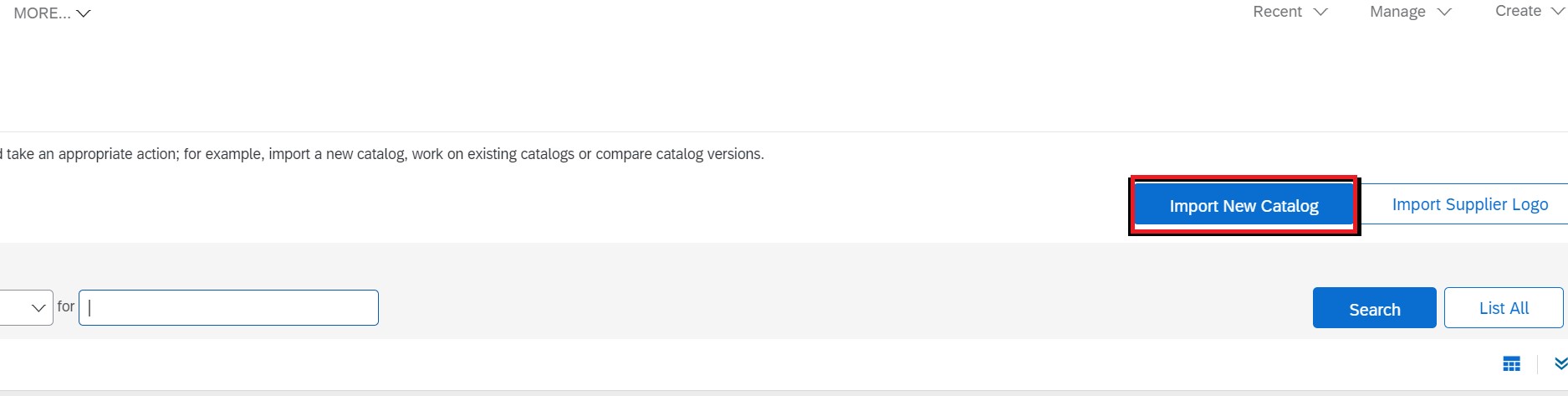Open the Manage menu
The height and width of the screenshot is (396, 1568).
click(x=1397, y=12)
